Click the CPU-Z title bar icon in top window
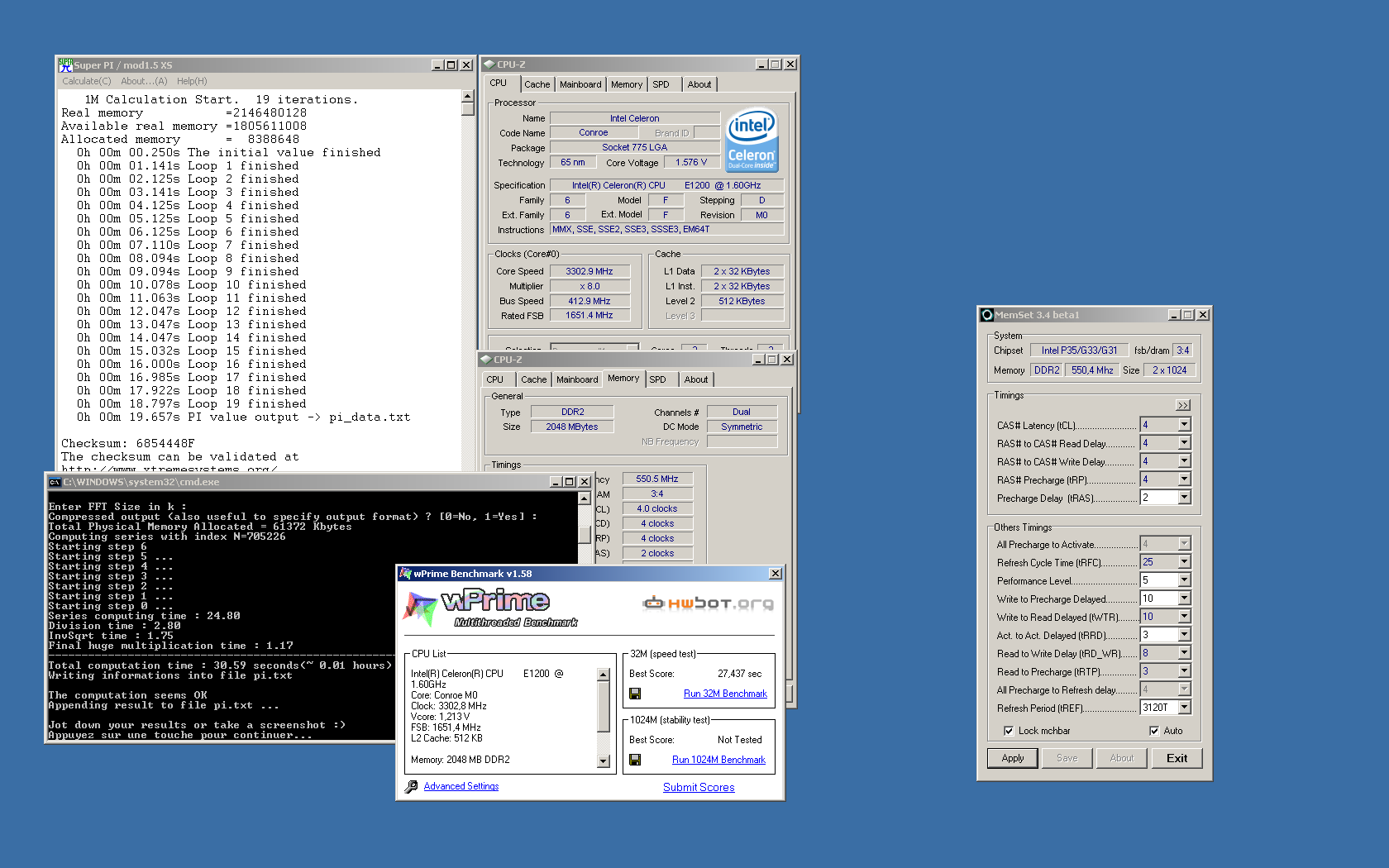Image resolution: width=1389 pixels, height=868 pixels. [x=489, y=64]
